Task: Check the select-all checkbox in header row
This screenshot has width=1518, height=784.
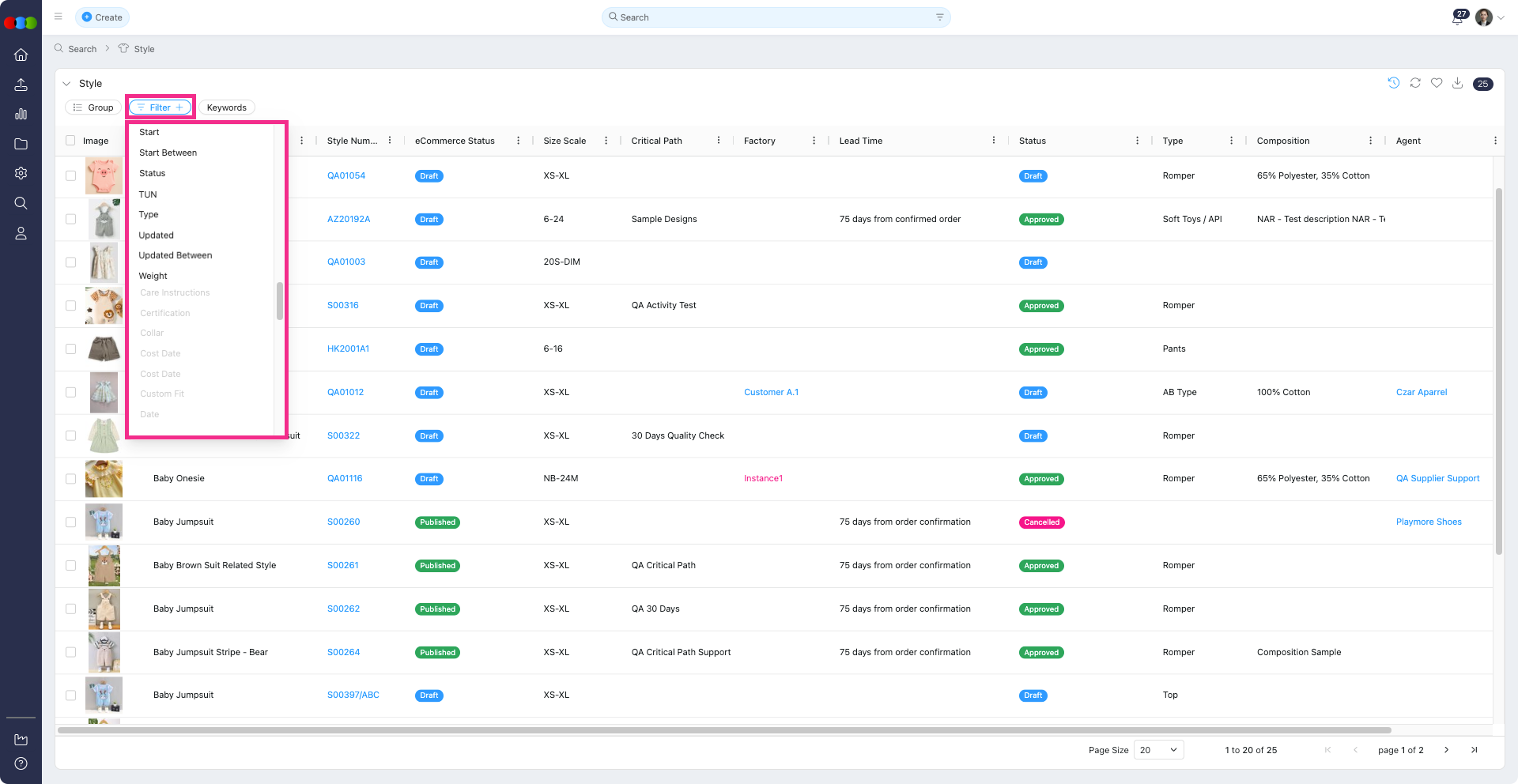Action: [x=70, y=140]
